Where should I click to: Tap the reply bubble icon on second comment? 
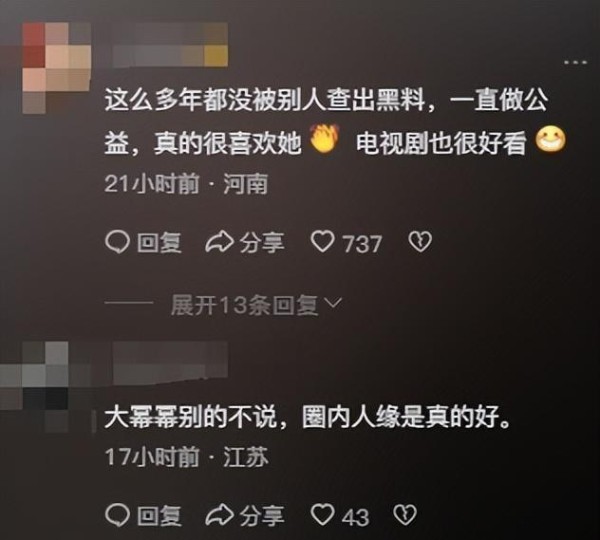[117, 515]
